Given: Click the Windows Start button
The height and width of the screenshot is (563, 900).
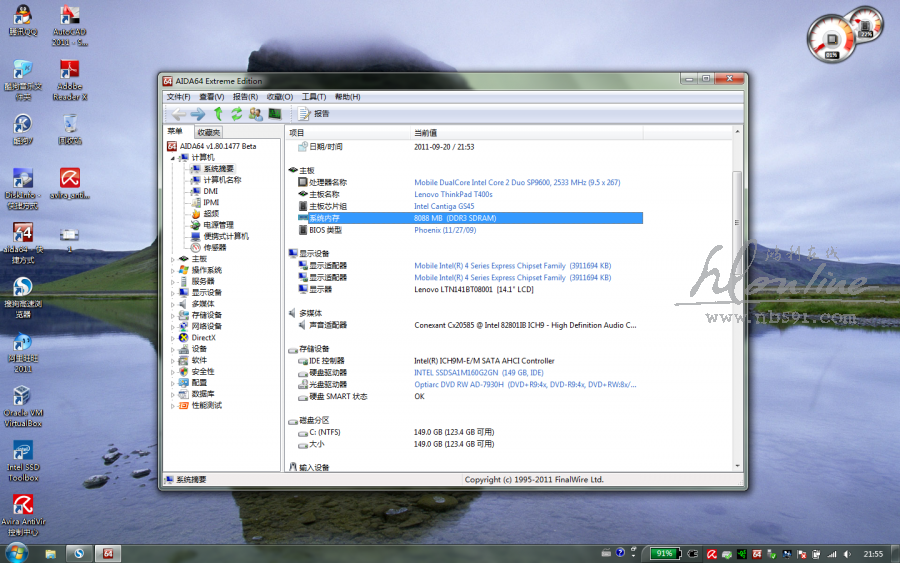Looking at the screenshot, I should pos(17,553).
